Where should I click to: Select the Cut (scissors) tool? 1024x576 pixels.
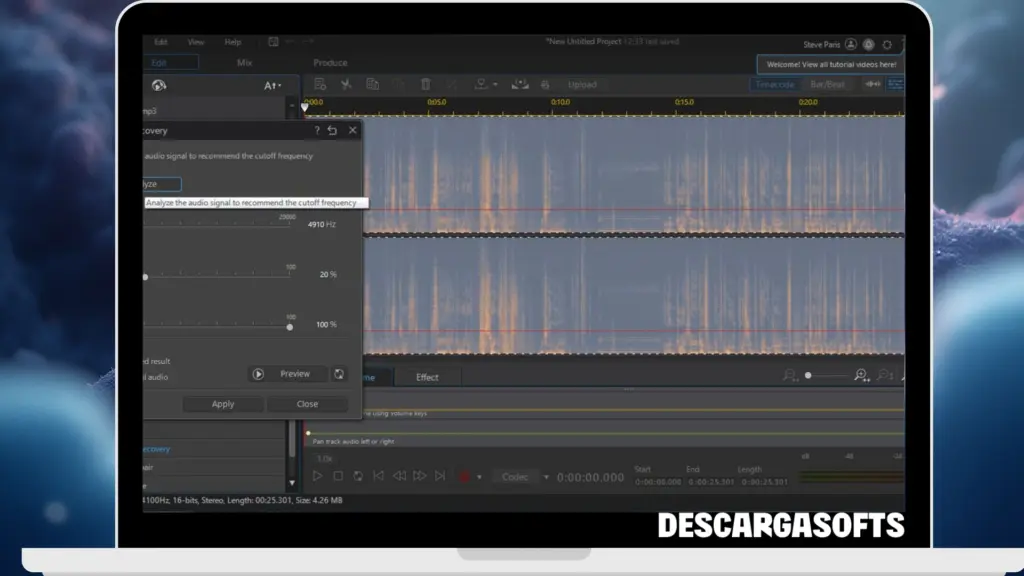[x=345, y=84]
